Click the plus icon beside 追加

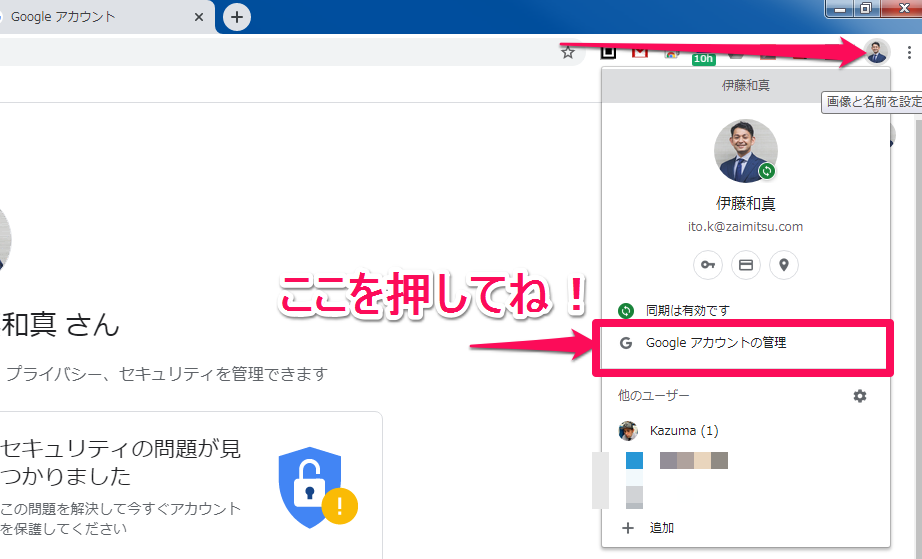[x=627, y=528]
